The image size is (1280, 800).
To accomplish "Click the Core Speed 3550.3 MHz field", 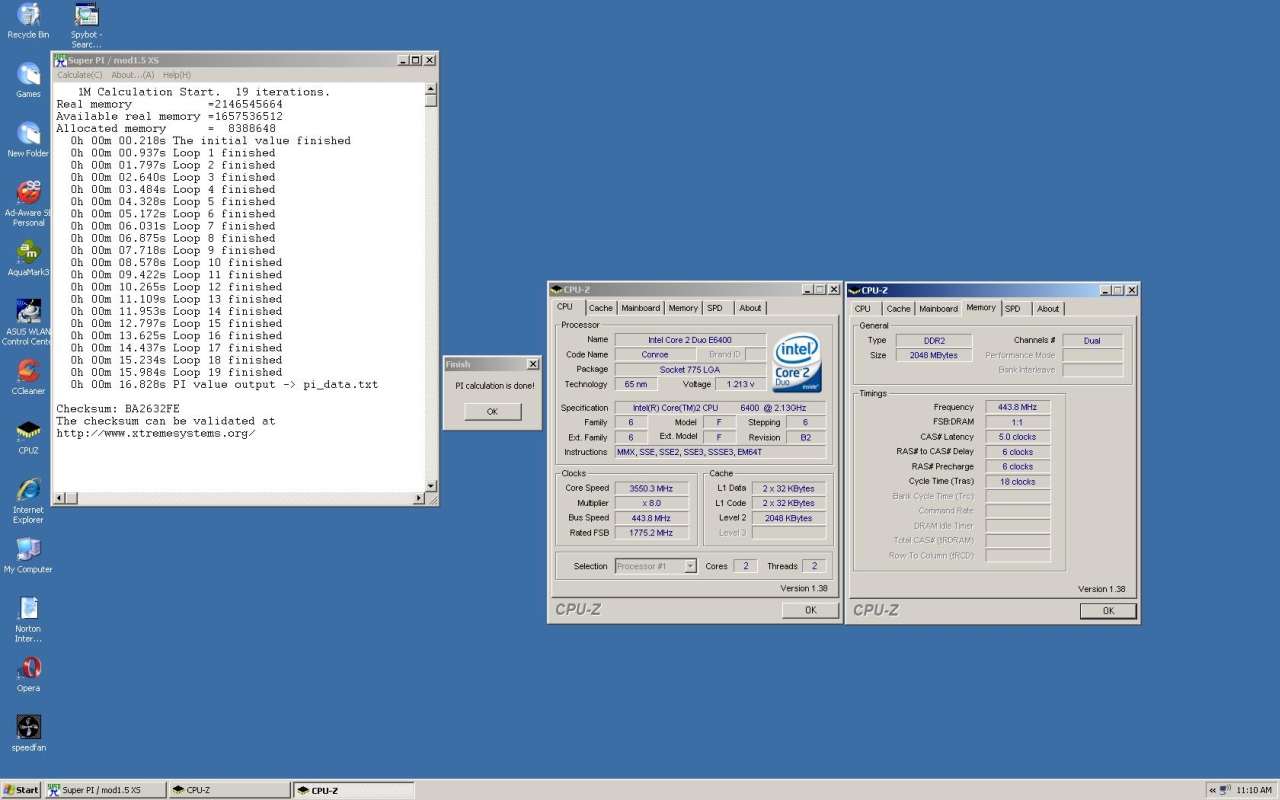I will click(x=651, y=488).
